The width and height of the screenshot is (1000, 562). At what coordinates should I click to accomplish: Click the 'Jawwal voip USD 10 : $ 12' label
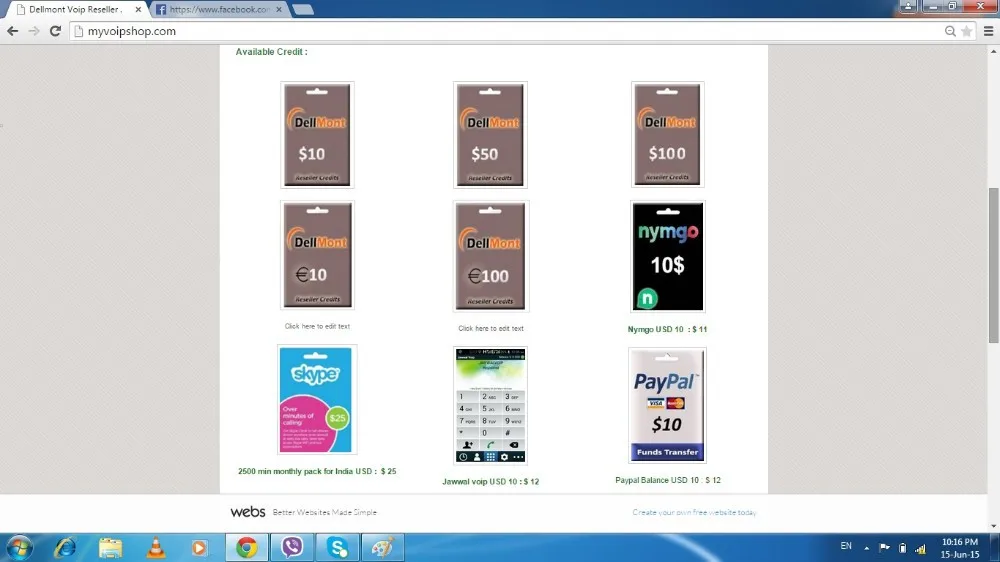coord(490,482)
